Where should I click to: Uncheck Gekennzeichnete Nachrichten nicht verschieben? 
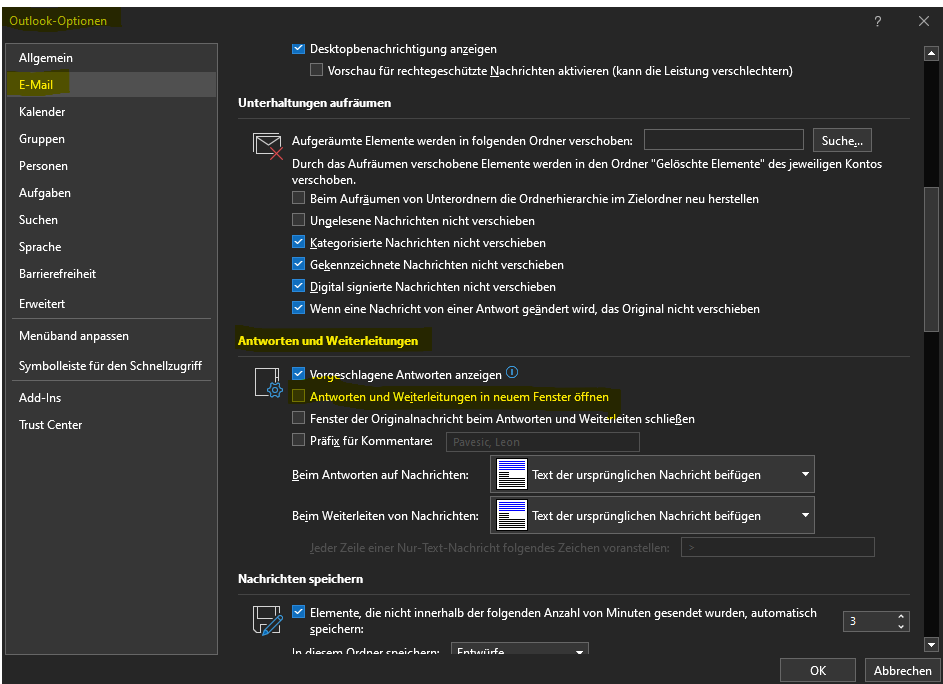click(298, 264)
